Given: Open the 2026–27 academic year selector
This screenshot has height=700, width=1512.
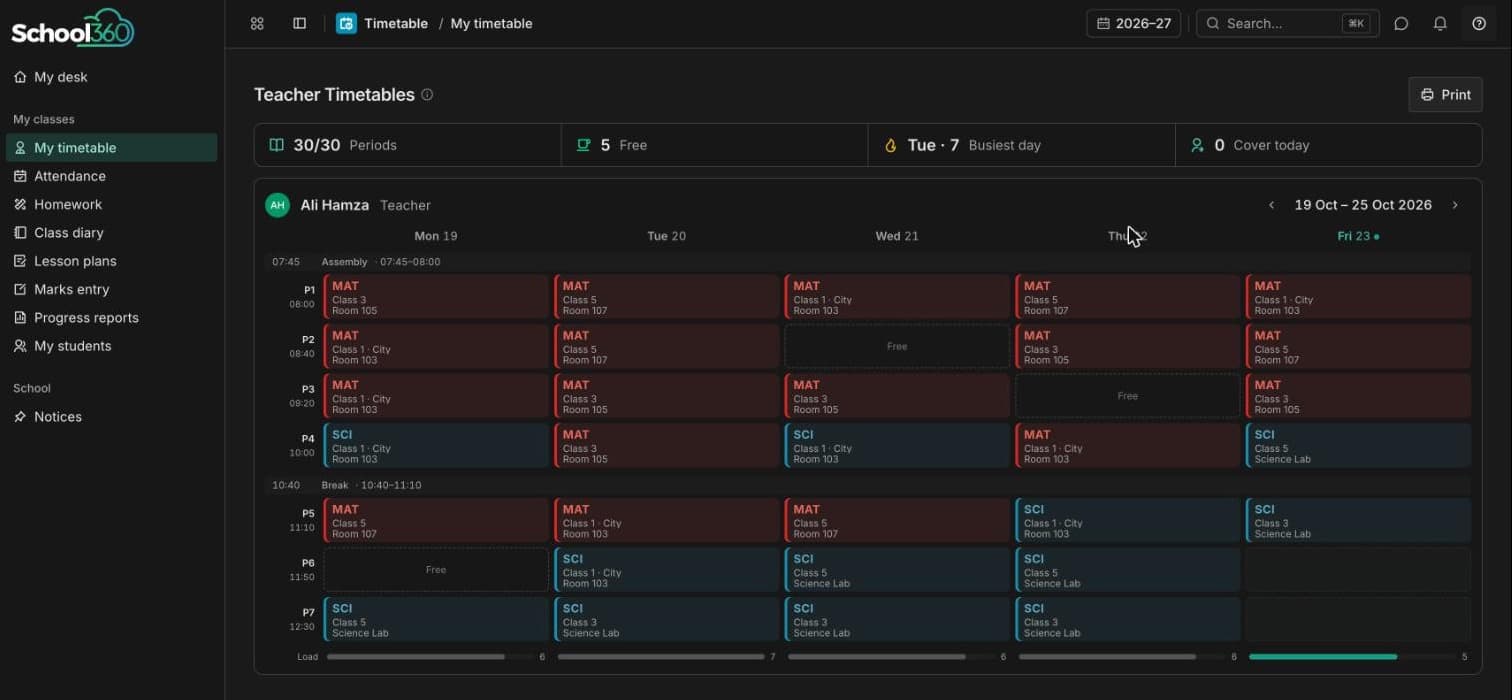Looking at the screenshot, I should click(1134, 23).
